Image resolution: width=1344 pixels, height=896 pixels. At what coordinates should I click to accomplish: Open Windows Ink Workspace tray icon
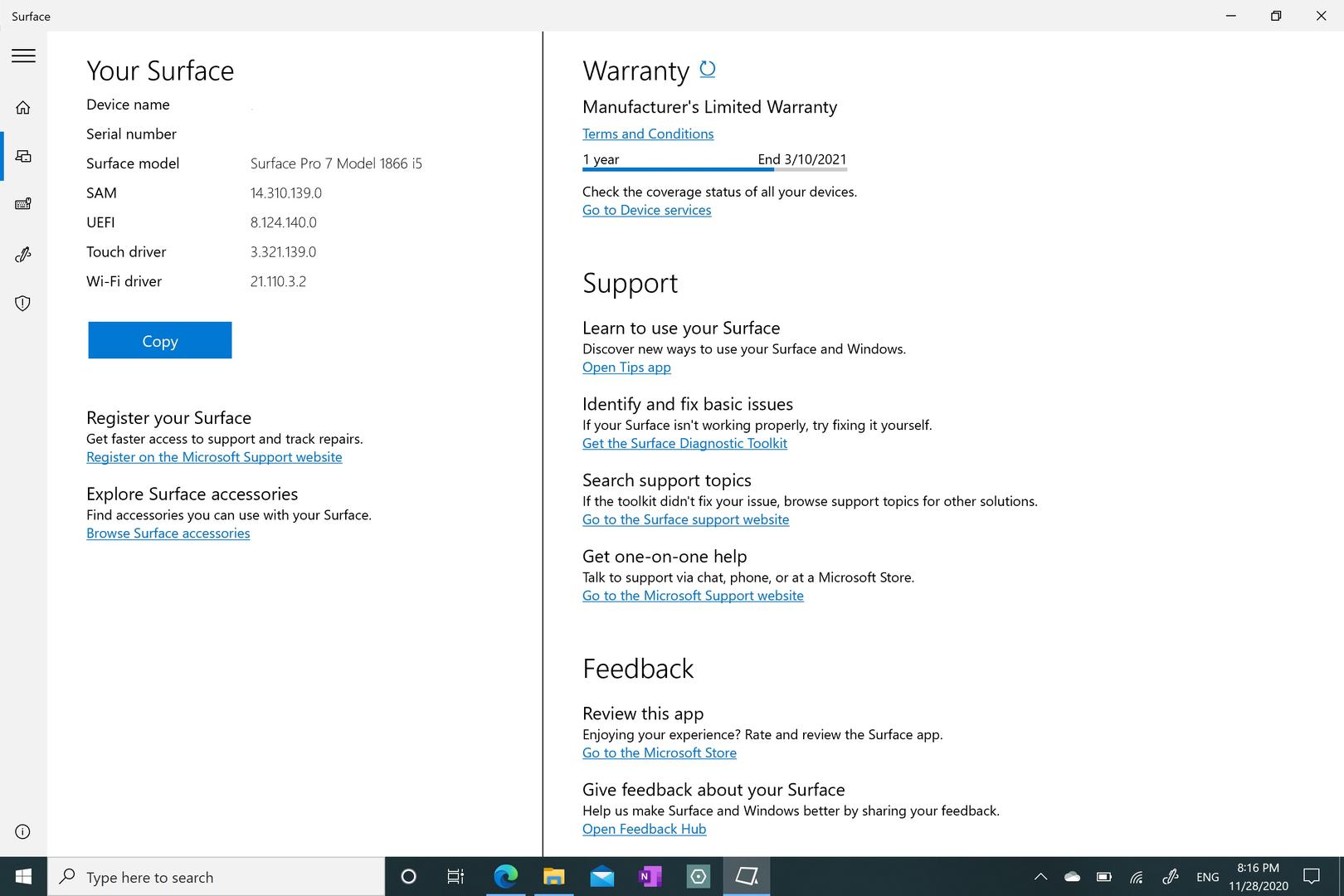coord(1171,876)
